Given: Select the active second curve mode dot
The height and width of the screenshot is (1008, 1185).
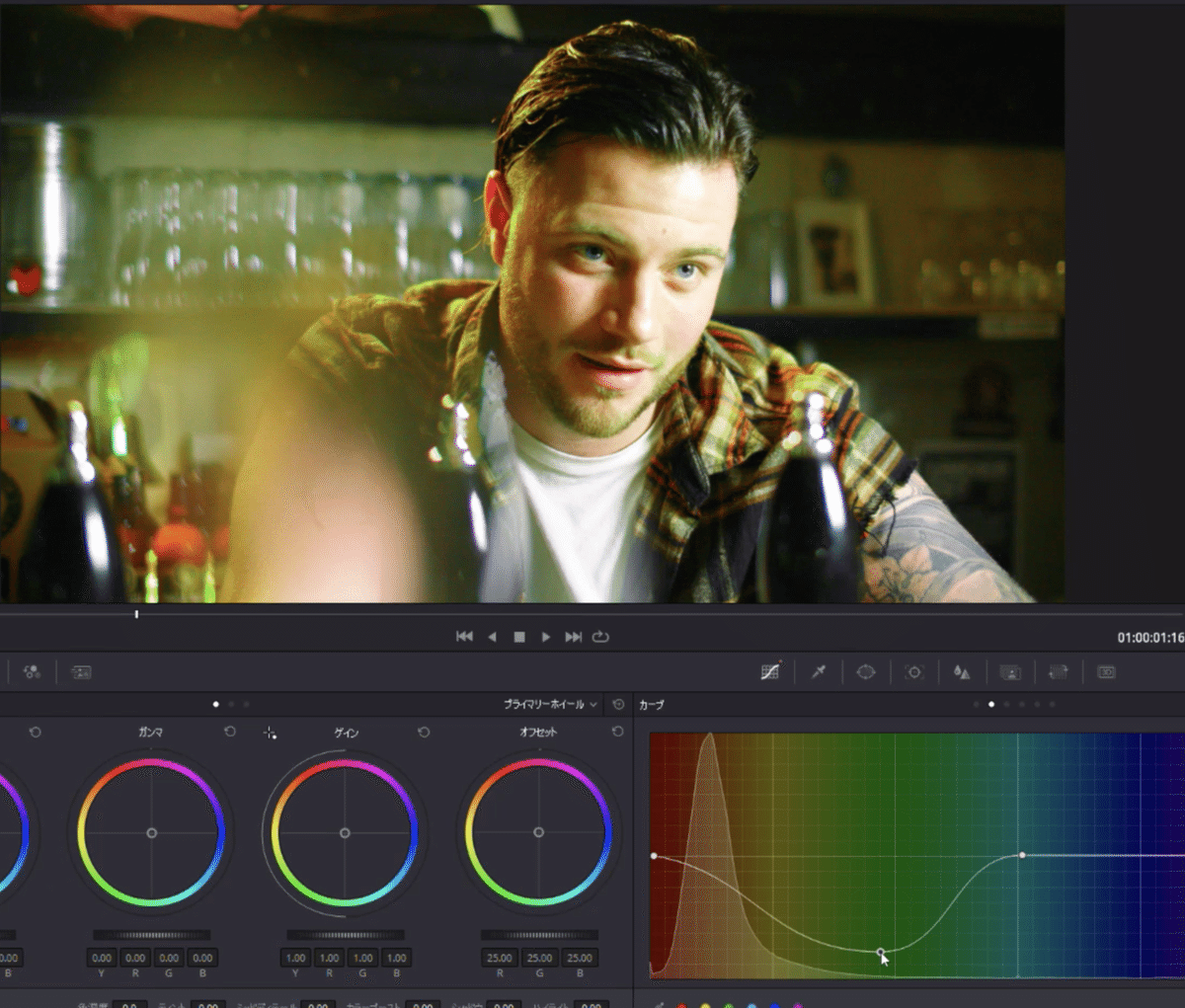Looking at the screenshot, I should point(991,704).
